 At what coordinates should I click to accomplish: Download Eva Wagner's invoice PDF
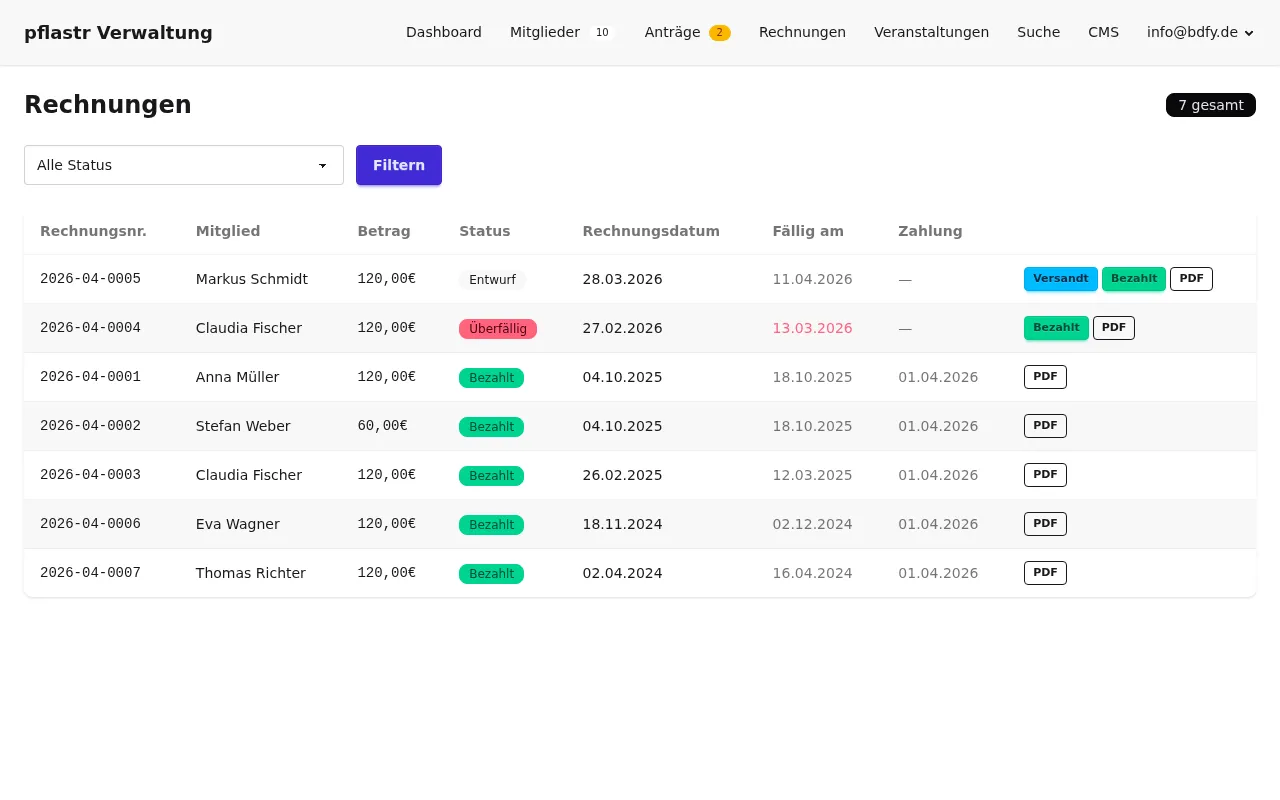(x=1045, y=524)
